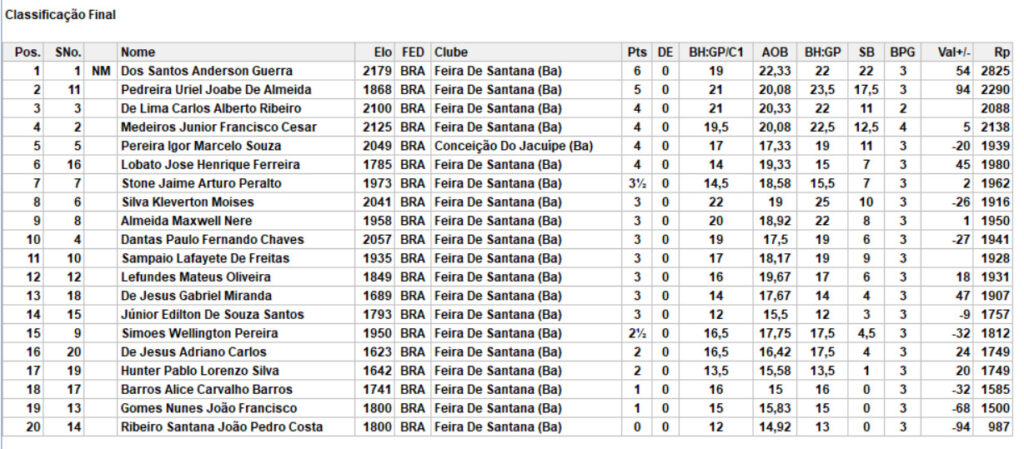Image resolution: width=1024 pixels, height=449 pixels.
Task: Click the "AOB" column header
Action: click(x=775, y=52)
